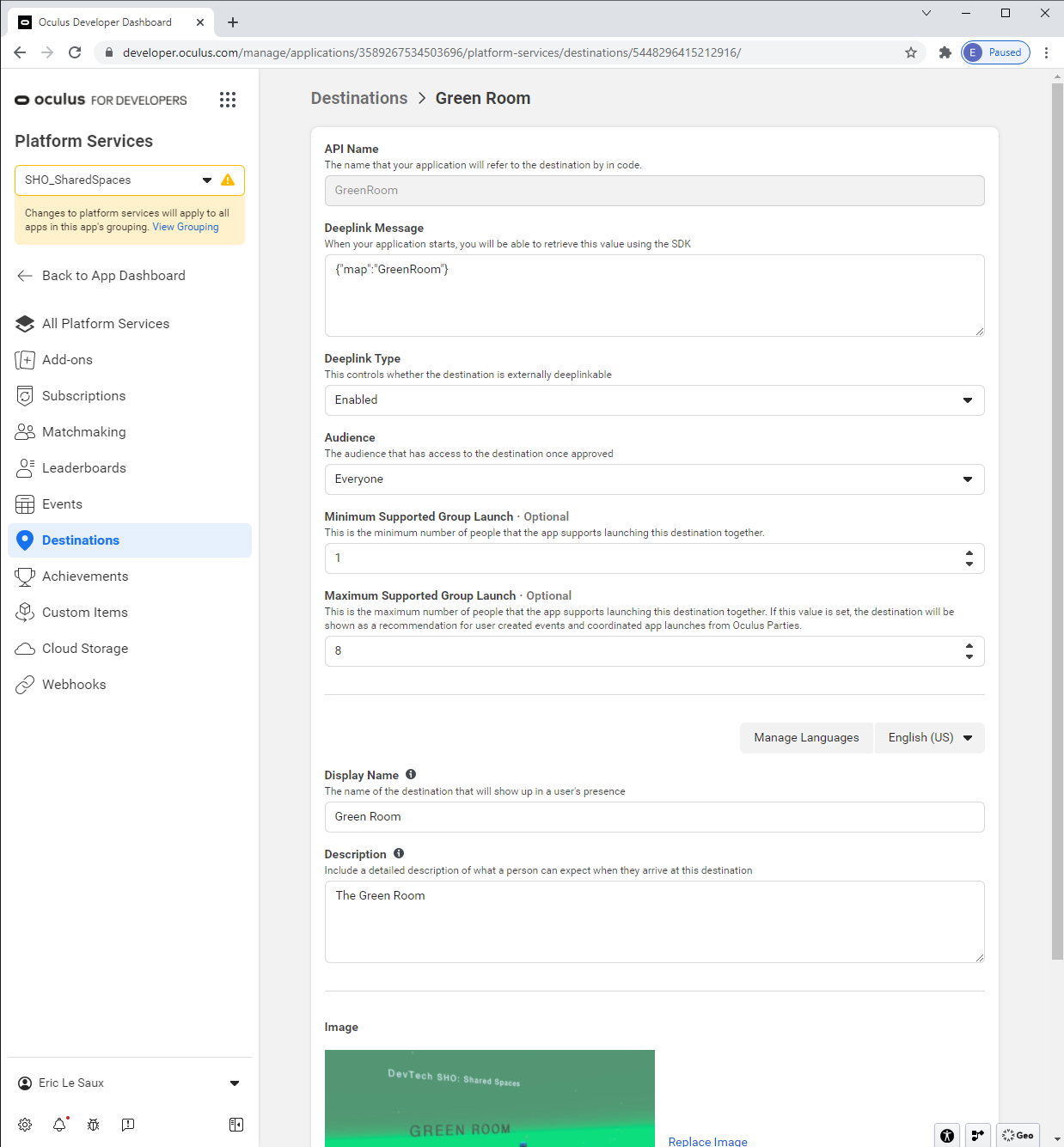Screen dimensions: 1064x1147
Task: Increase the Maximum Supported Group Launch value
Action: pyautogui.click(x=969, y=646)
